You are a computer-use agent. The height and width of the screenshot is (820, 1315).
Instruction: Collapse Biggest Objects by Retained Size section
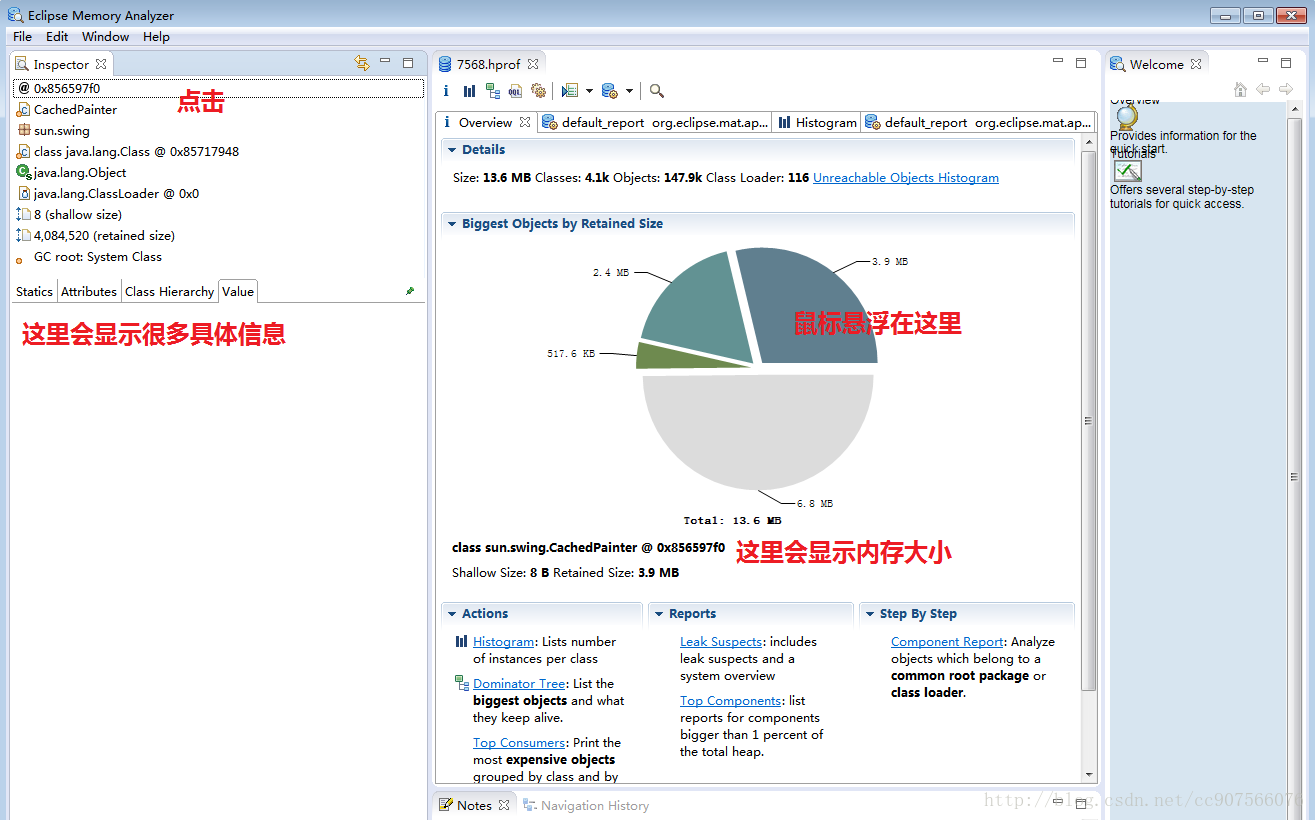452,224
